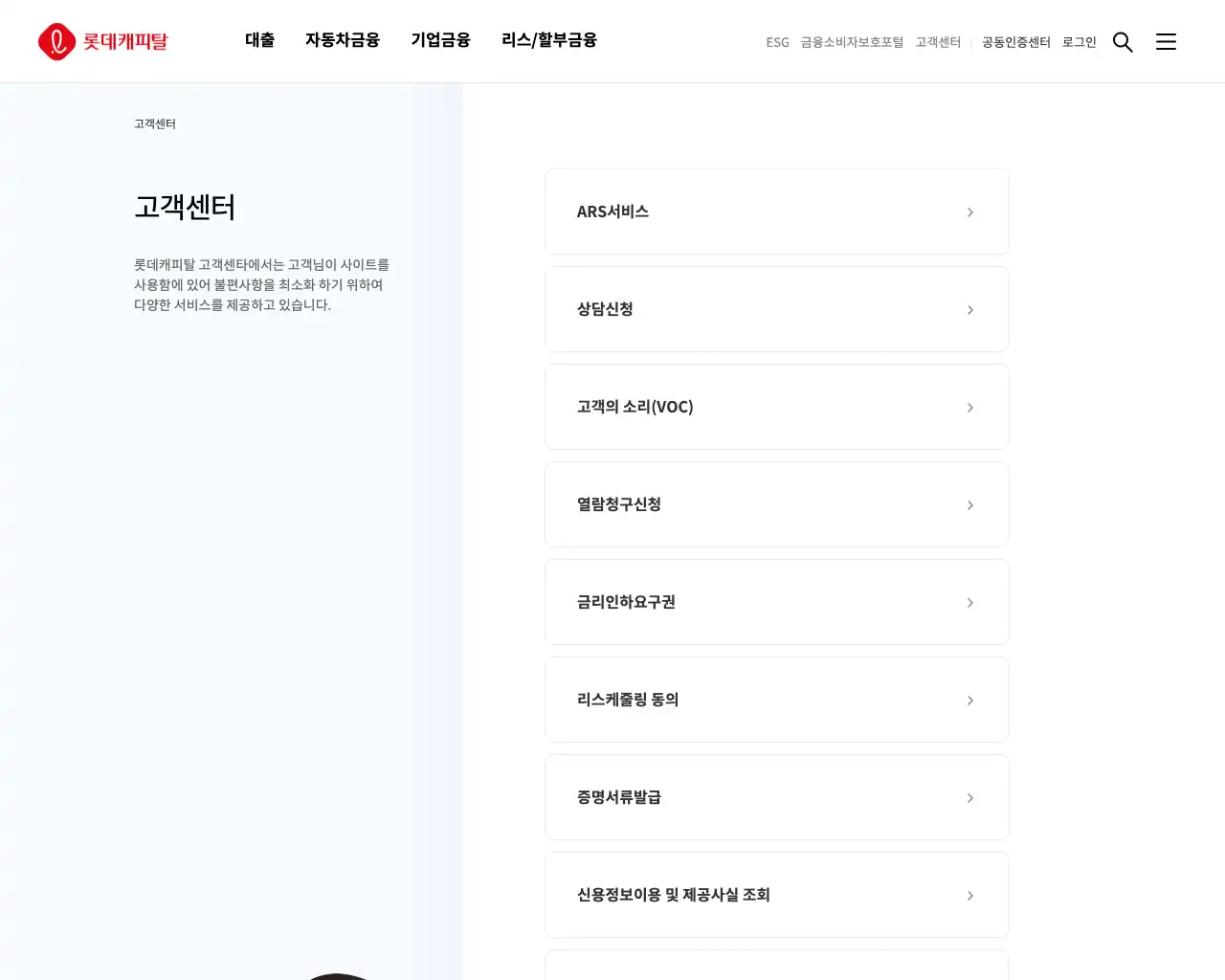Expand the 금리인하요구권 chevron arrow
This screenshot has width=1225, height=980.
(x=970, y=603)
